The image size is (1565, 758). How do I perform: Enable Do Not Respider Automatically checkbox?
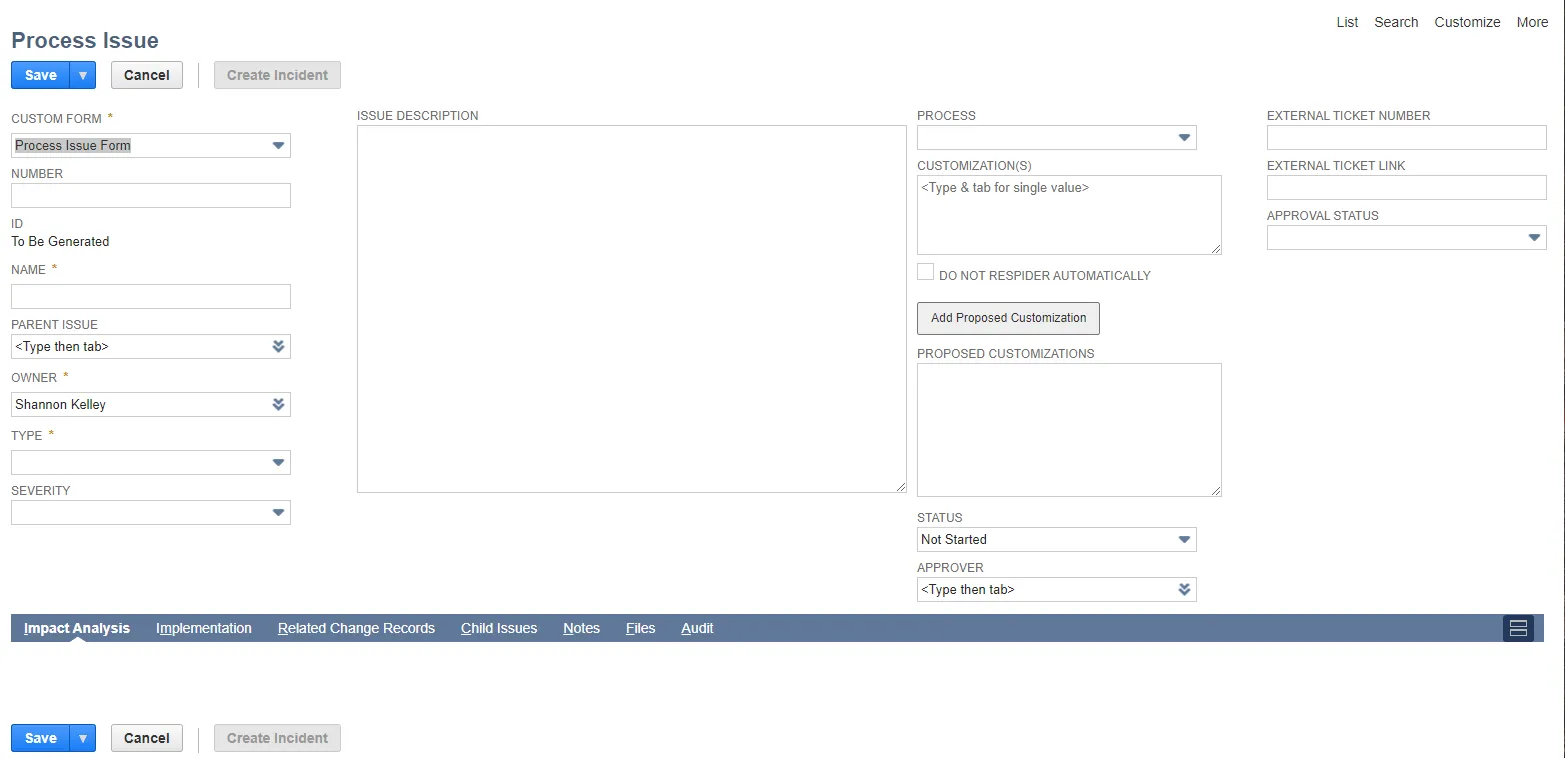pyautogui.click(x=926, y=272)
